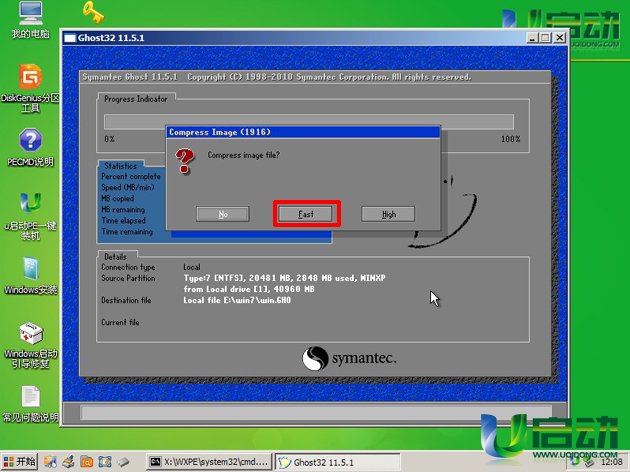Click the Statistics panel heading

(x=121, y=166)
